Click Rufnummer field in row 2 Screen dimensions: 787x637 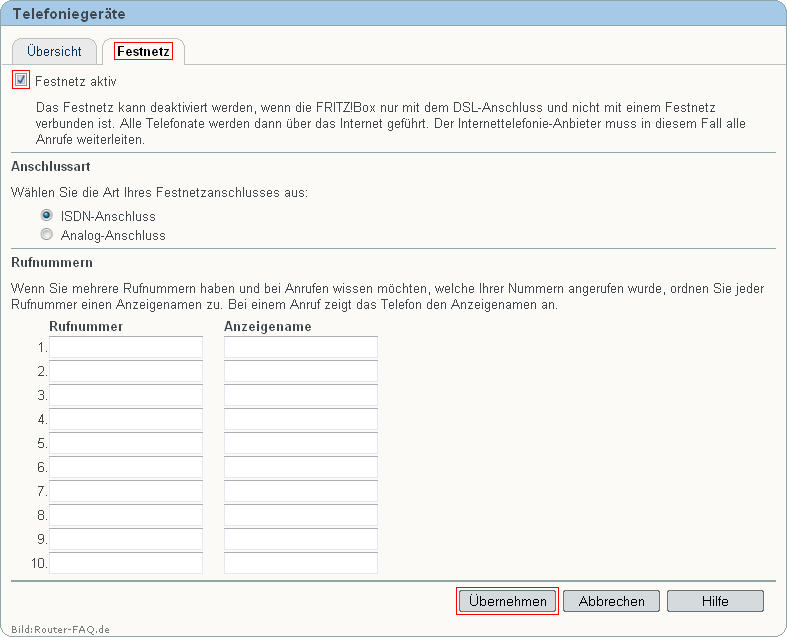[x=126, y=371]
